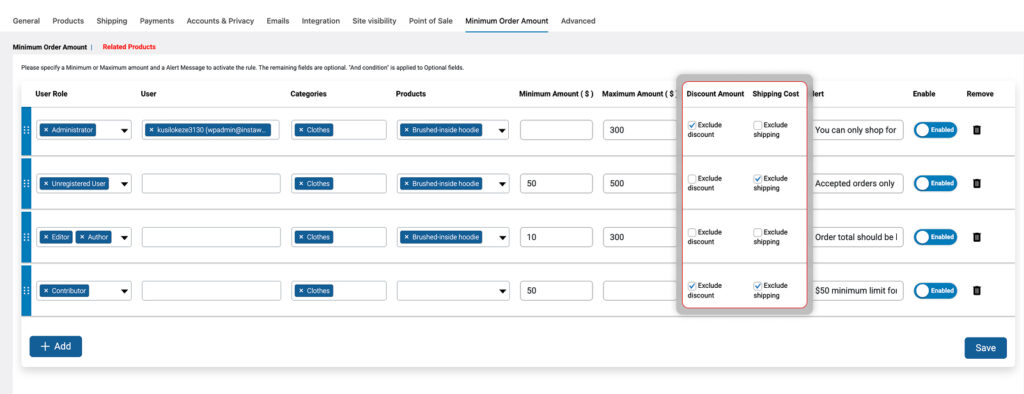Open the Integration tab
Viewport: 1024px width, 394px height.
click(321, 21)
